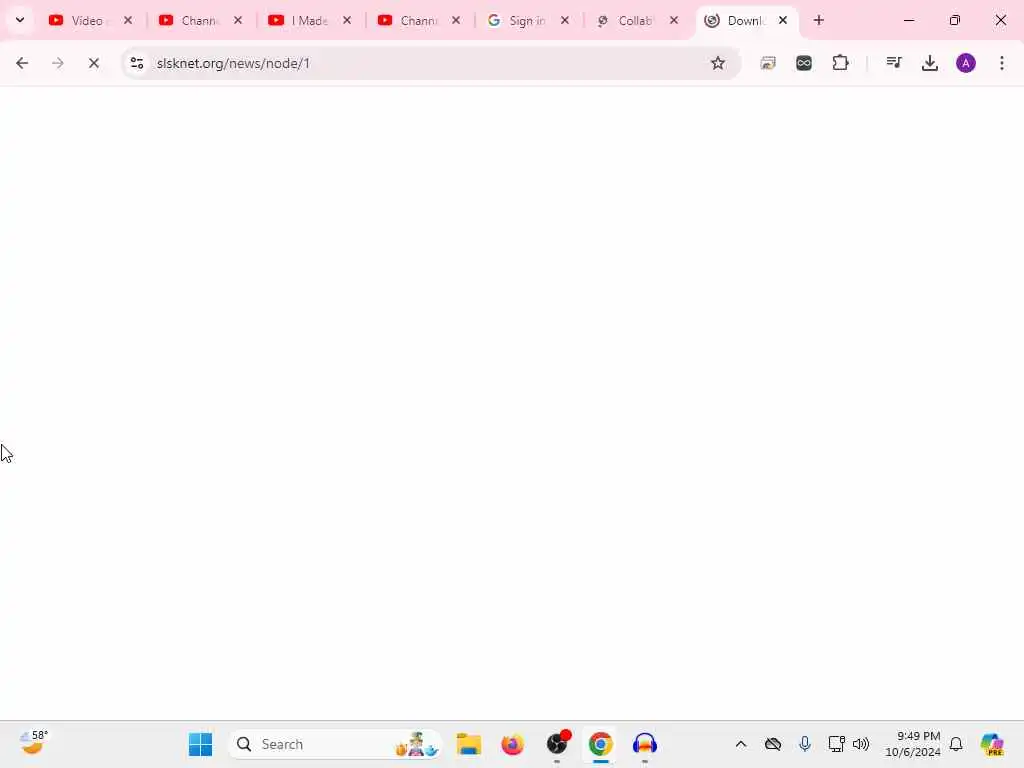The width and height of the screenshot is (1024, 768).
Task: Open the notification bell
Action: point(956,744)
